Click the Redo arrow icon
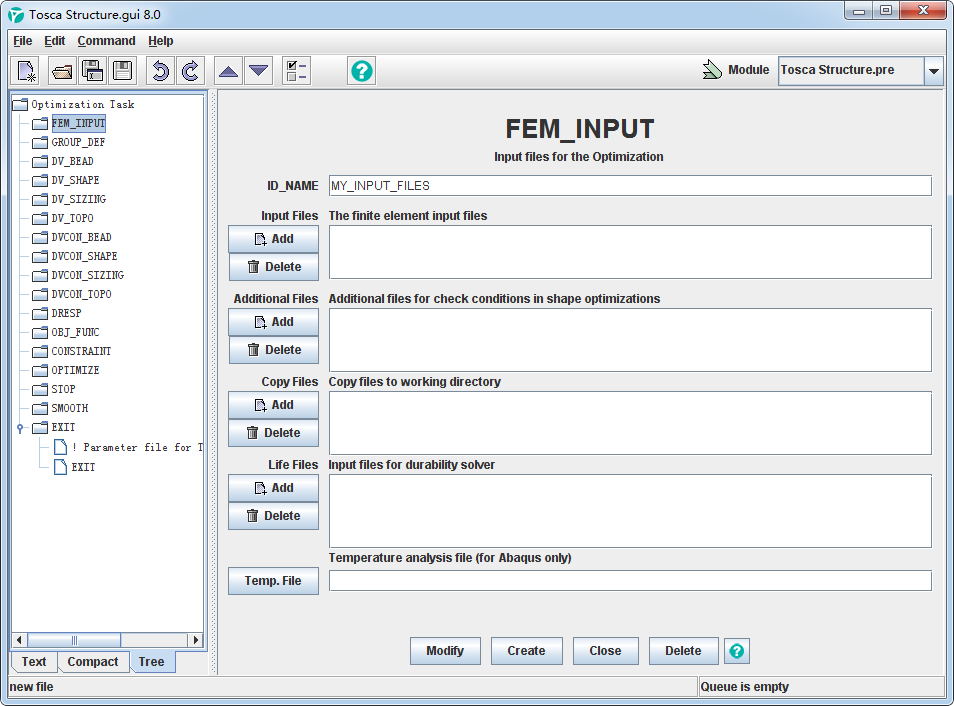Image resolution: width=954 pixels, height=706 pixels. (190, 71)
